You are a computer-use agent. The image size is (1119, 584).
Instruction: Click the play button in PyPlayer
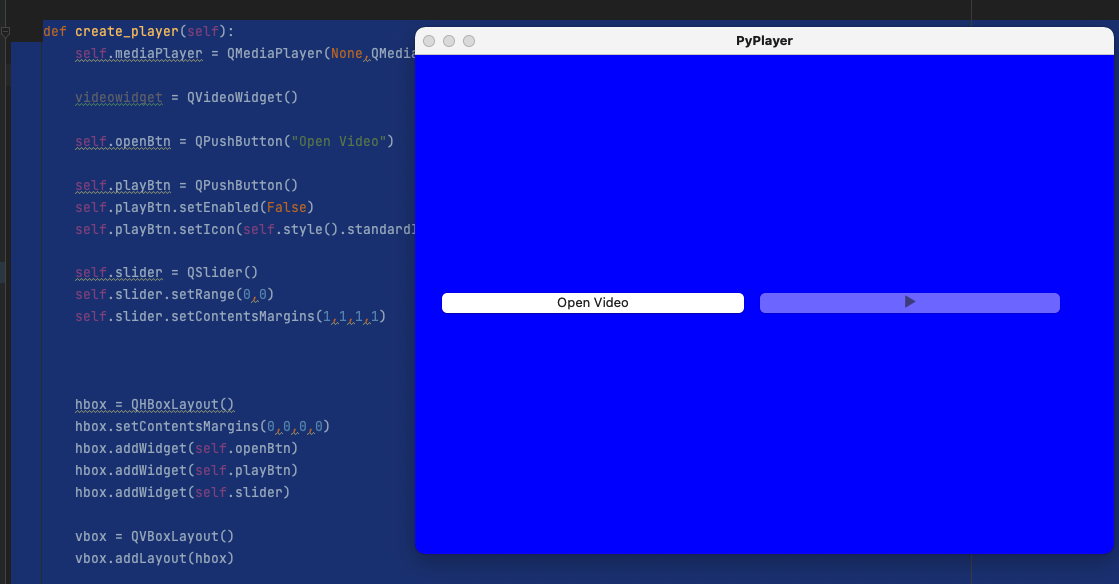(909, 303)
